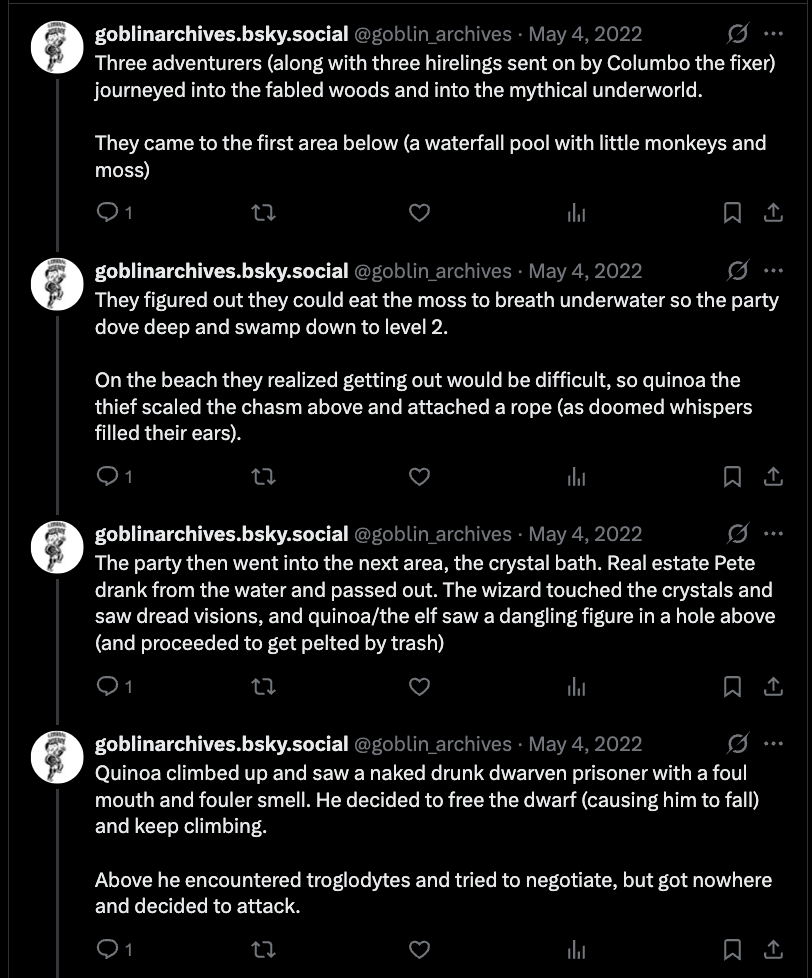
Task: Share the 'Three adventurers' post
Action: pyautogui.click(x=773, y=213)
